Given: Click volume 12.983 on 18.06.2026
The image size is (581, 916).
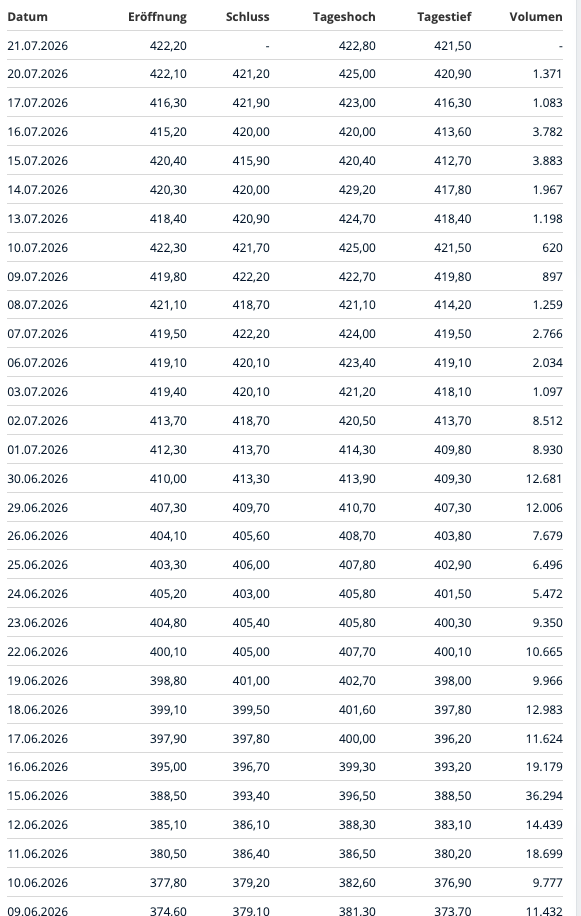Looking at the screenshot, I should click(544, 710).
